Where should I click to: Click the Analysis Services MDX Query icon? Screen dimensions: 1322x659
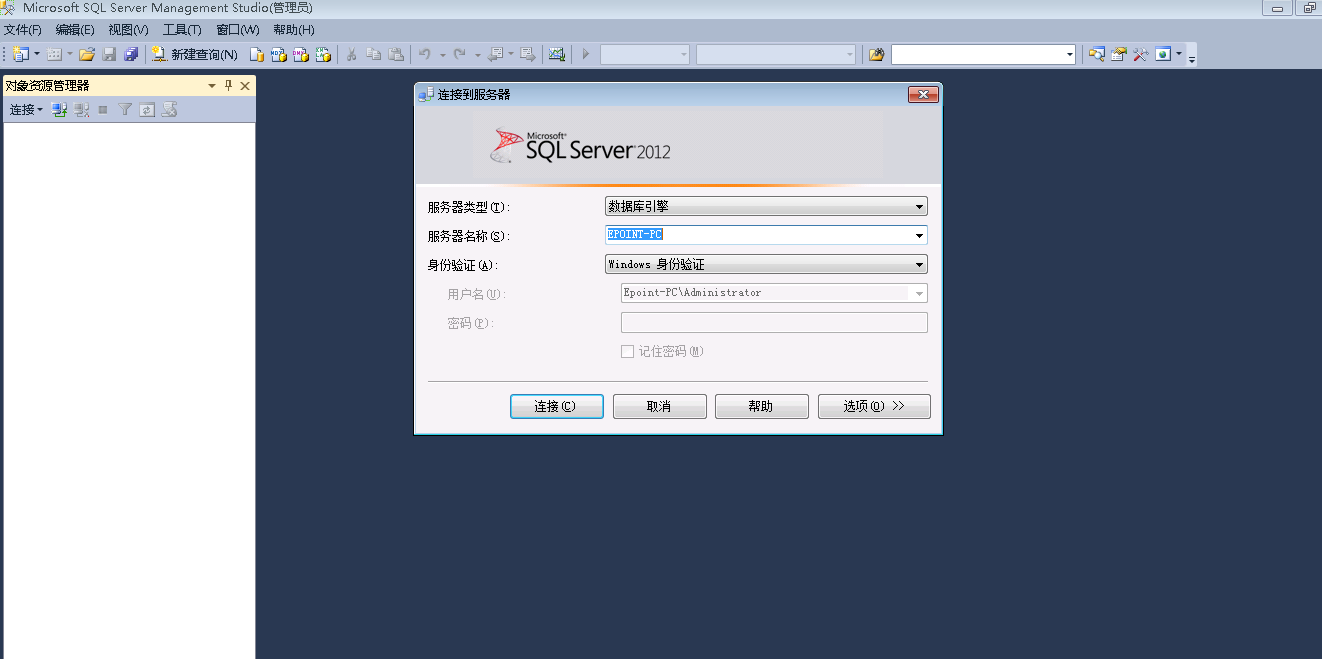click(279, 54)
